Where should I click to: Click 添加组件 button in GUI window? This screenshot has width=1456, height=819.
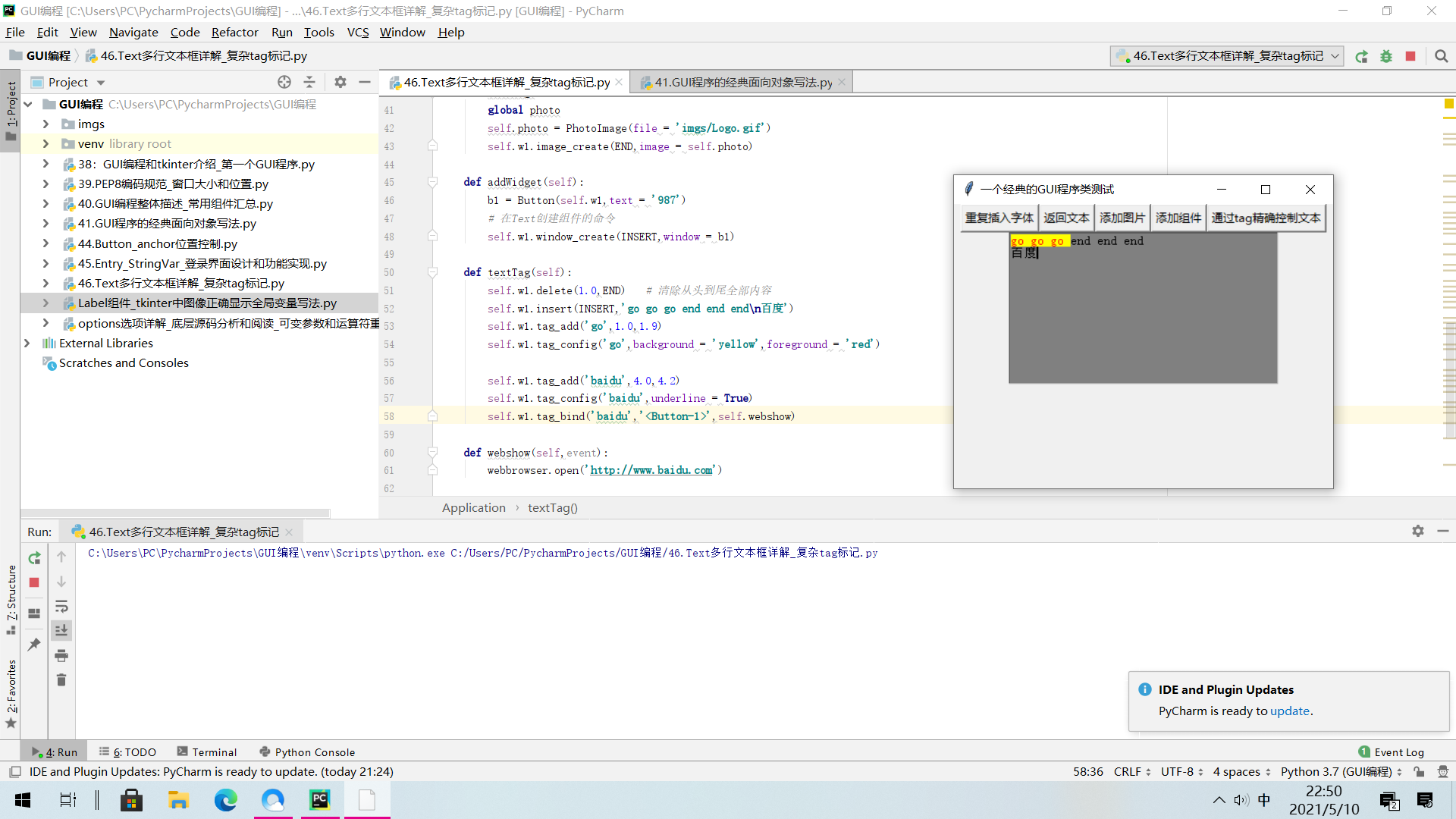click(x=1178, y=218)
